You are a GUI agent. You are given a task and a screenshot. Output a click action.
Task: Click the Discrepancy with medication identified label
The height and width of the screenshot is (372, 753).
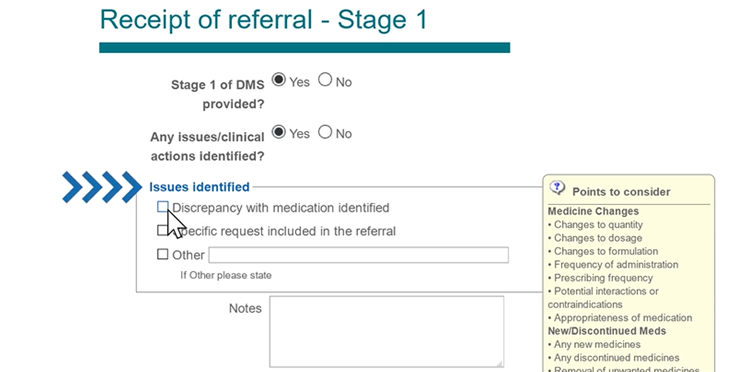(280, 208)
